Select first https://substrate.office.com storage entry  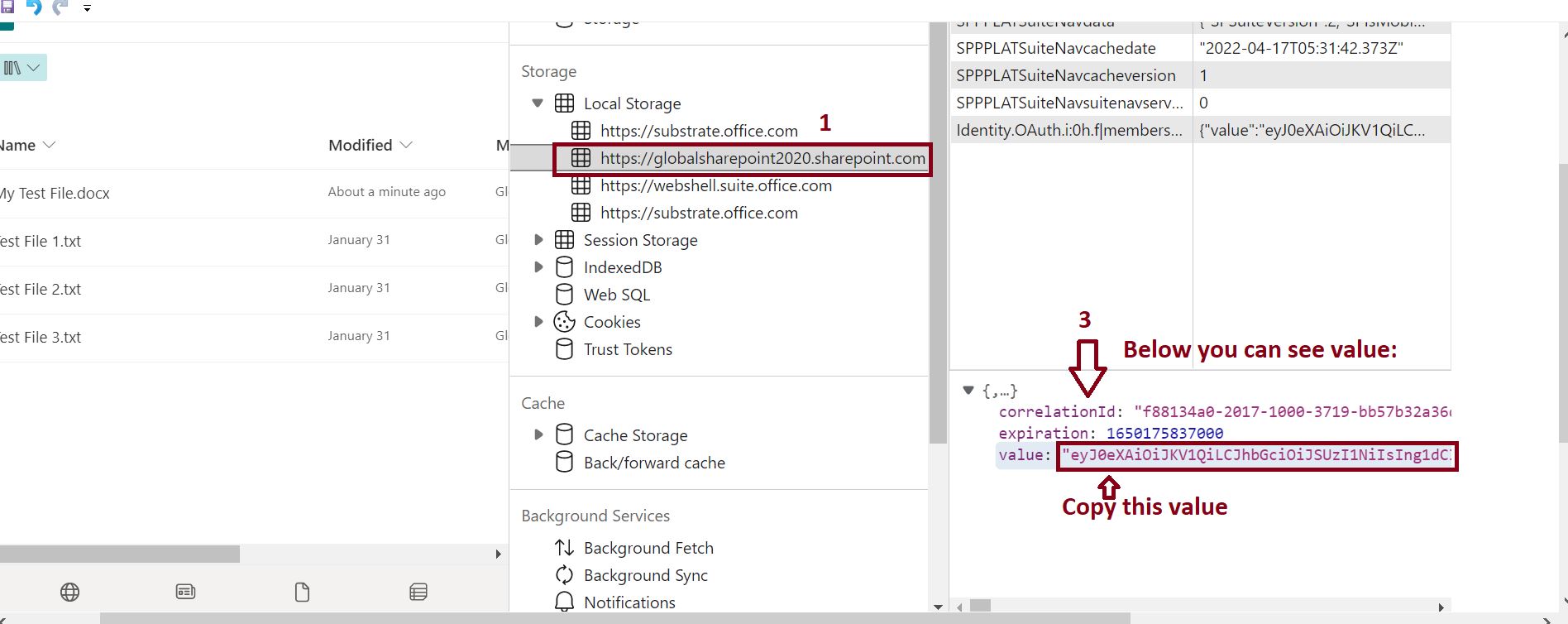click(699, 131)
